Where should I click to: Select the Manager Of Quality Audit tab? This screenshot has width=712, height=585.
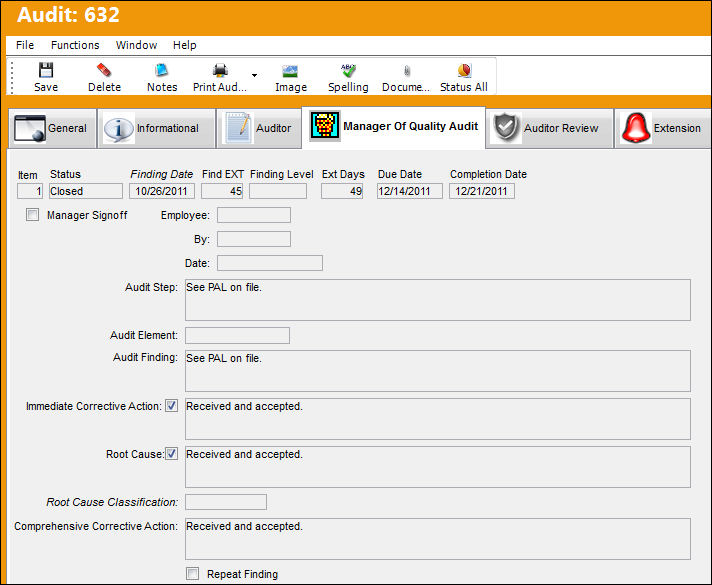394,127
